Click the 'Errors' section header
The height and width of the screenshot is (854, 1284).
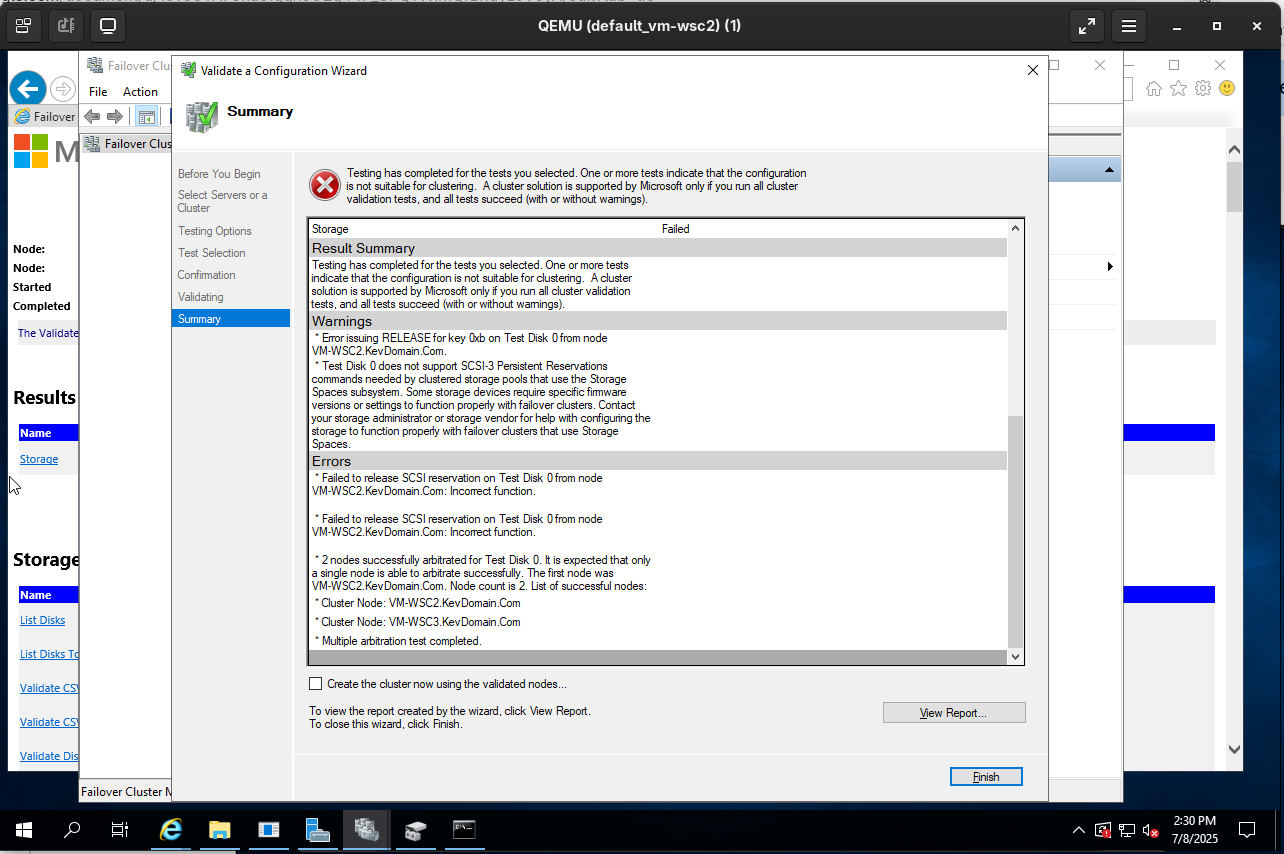coord(658,461)
